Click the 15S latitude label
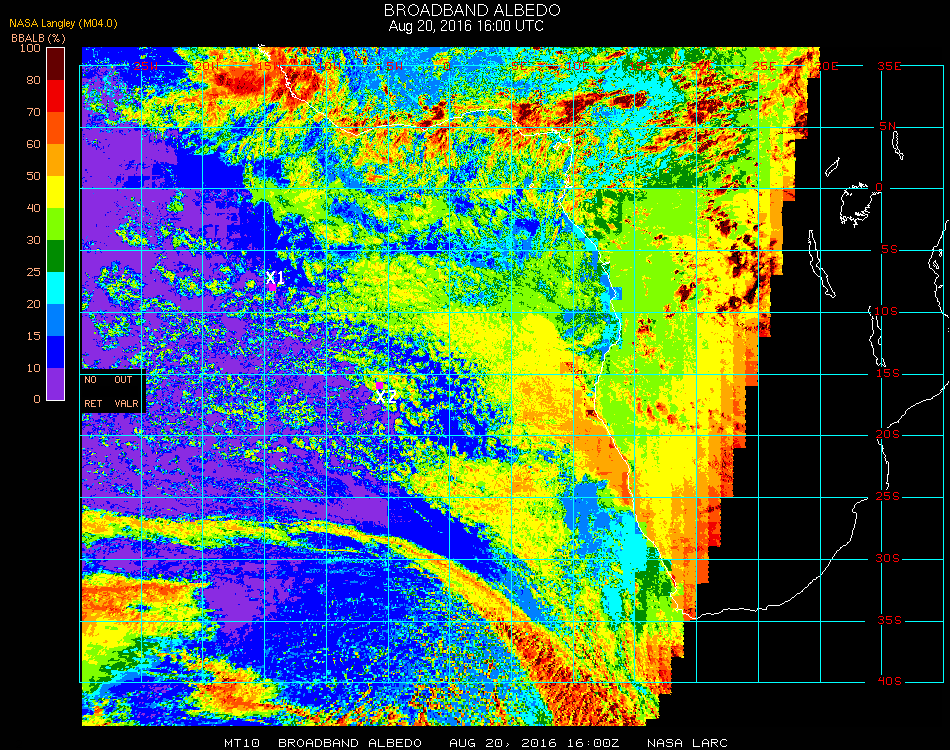 [x=888, y=373]
